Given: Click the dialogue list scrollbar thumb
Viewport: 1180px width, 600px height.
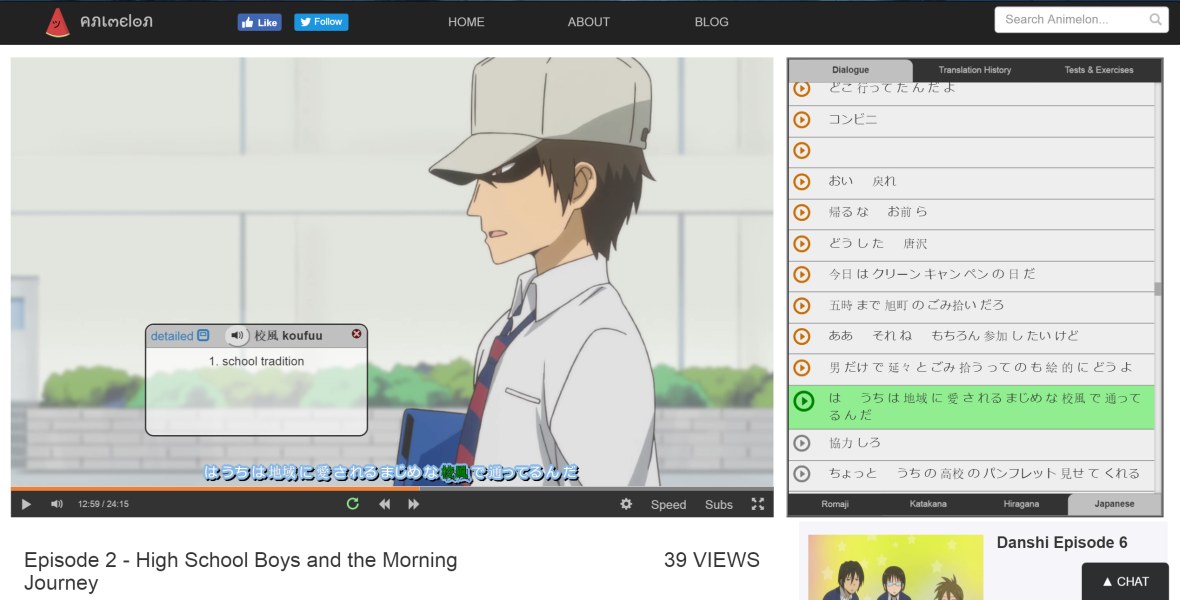Looking at the screenshot, I should (1157, 289).
